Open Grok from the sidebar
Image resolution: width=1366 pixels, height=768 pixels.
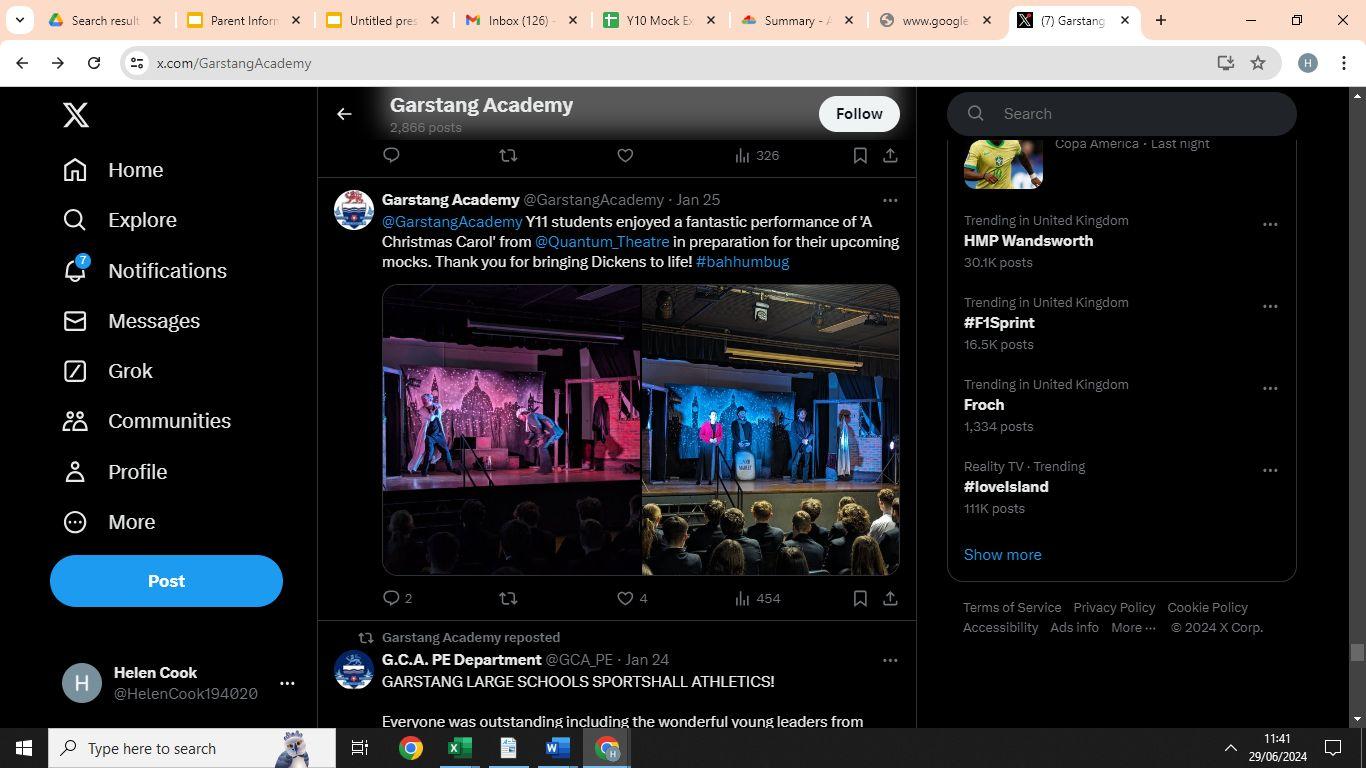tap(108, 371)
